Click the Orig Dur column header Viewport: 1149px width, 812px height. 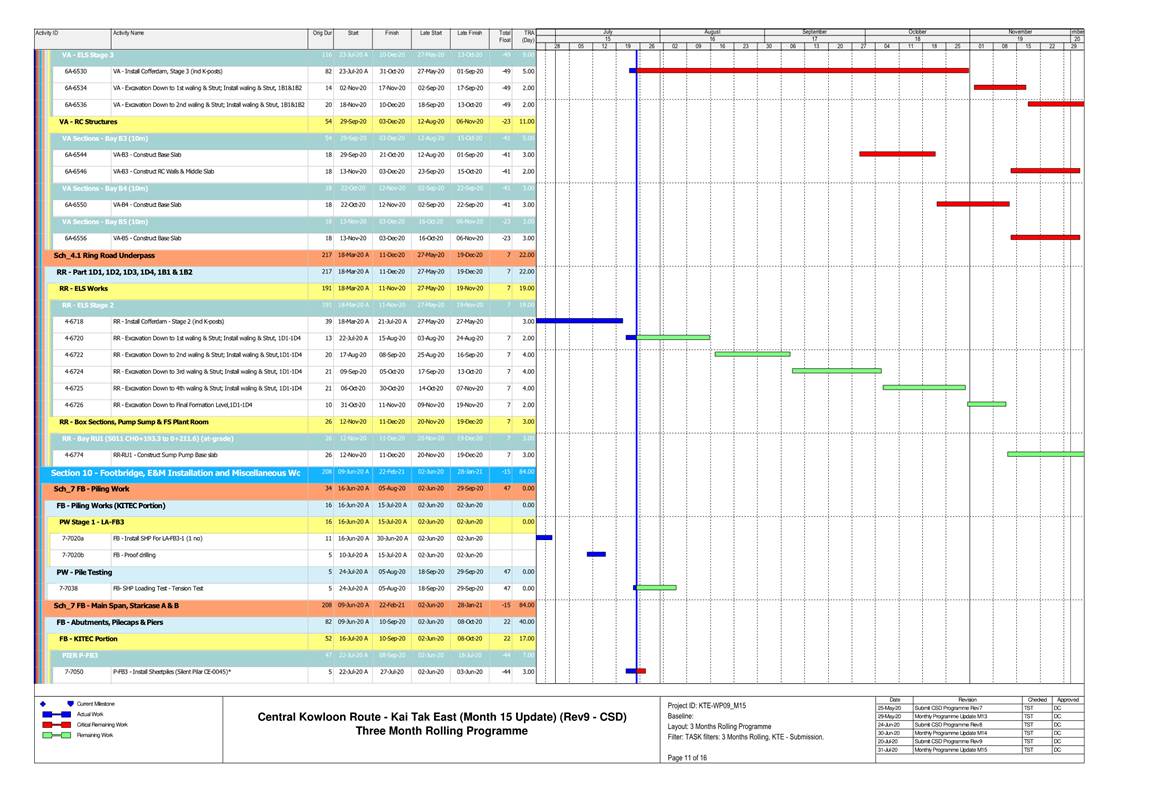322,34
